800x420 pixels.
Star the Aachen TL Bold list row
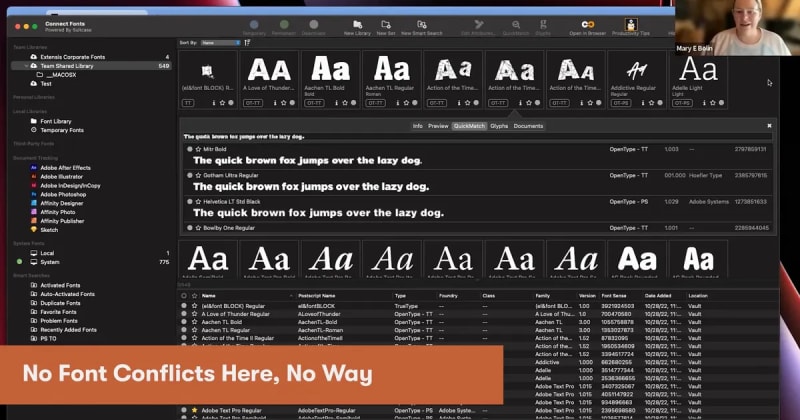[194, 323]
